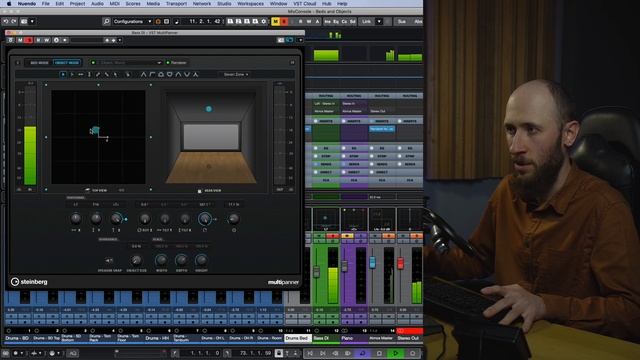Viewport: 640px width, 360px height.
Task: Open the Smart Zone dropdown
Action: click(x=236, y=74)
